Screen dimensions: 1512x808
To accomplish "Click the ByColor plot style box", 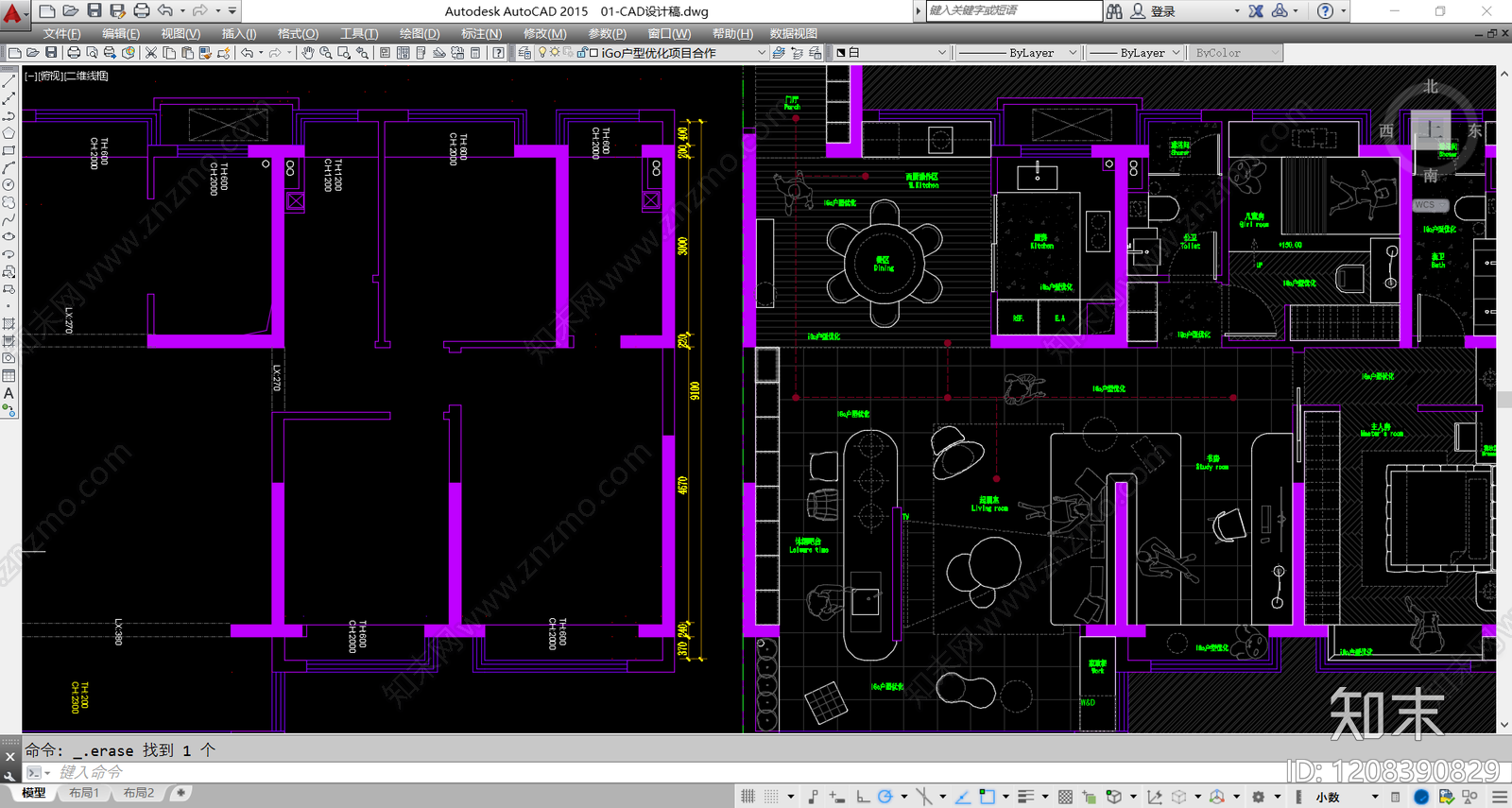I will pyautogui.click(x=1235, y=53).
